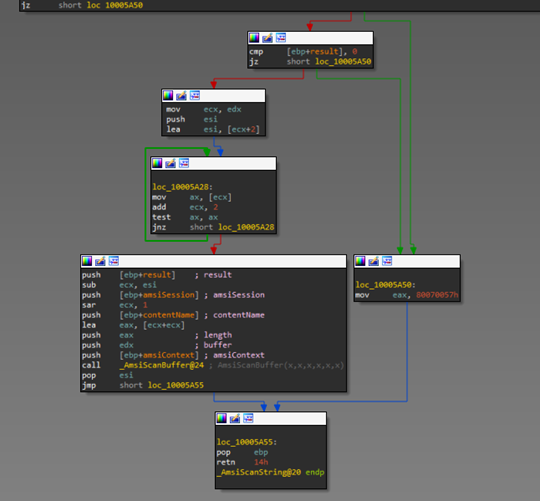
Task: Click the 'push [ebp+contentName]' line
Action: pyautogui.click(x=173, y=315)
